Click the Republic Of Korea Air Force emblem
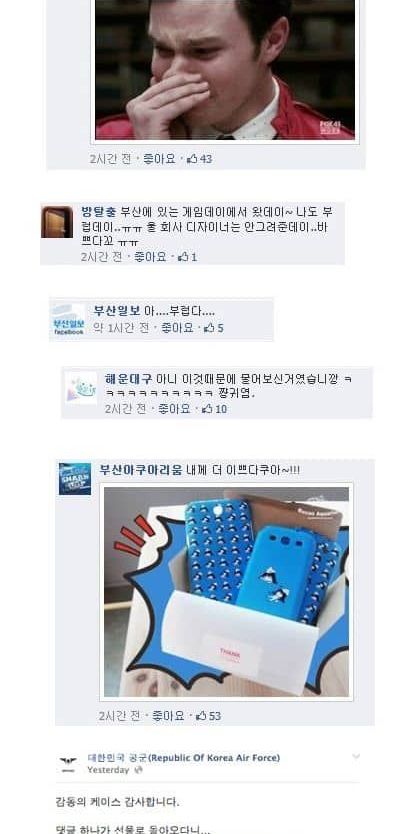 pyautogui.click(x=68, y=762)
